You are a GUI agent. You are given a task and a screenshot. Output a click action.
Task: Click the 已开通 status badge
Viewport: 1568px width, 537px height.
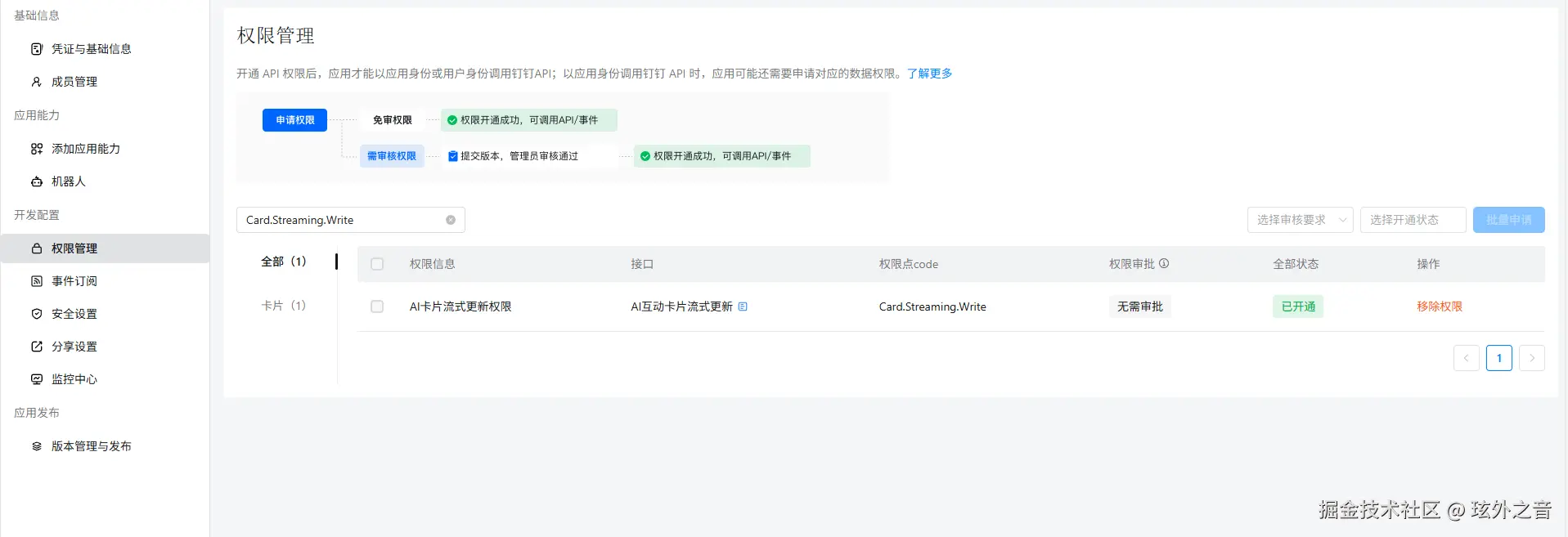click(x=1298, y=307)
